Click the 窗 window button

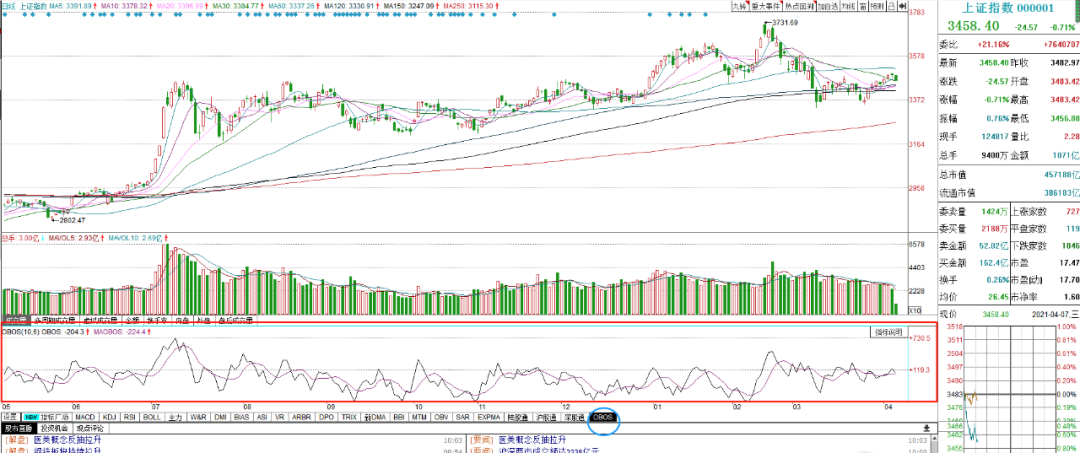tap(862, 6)
